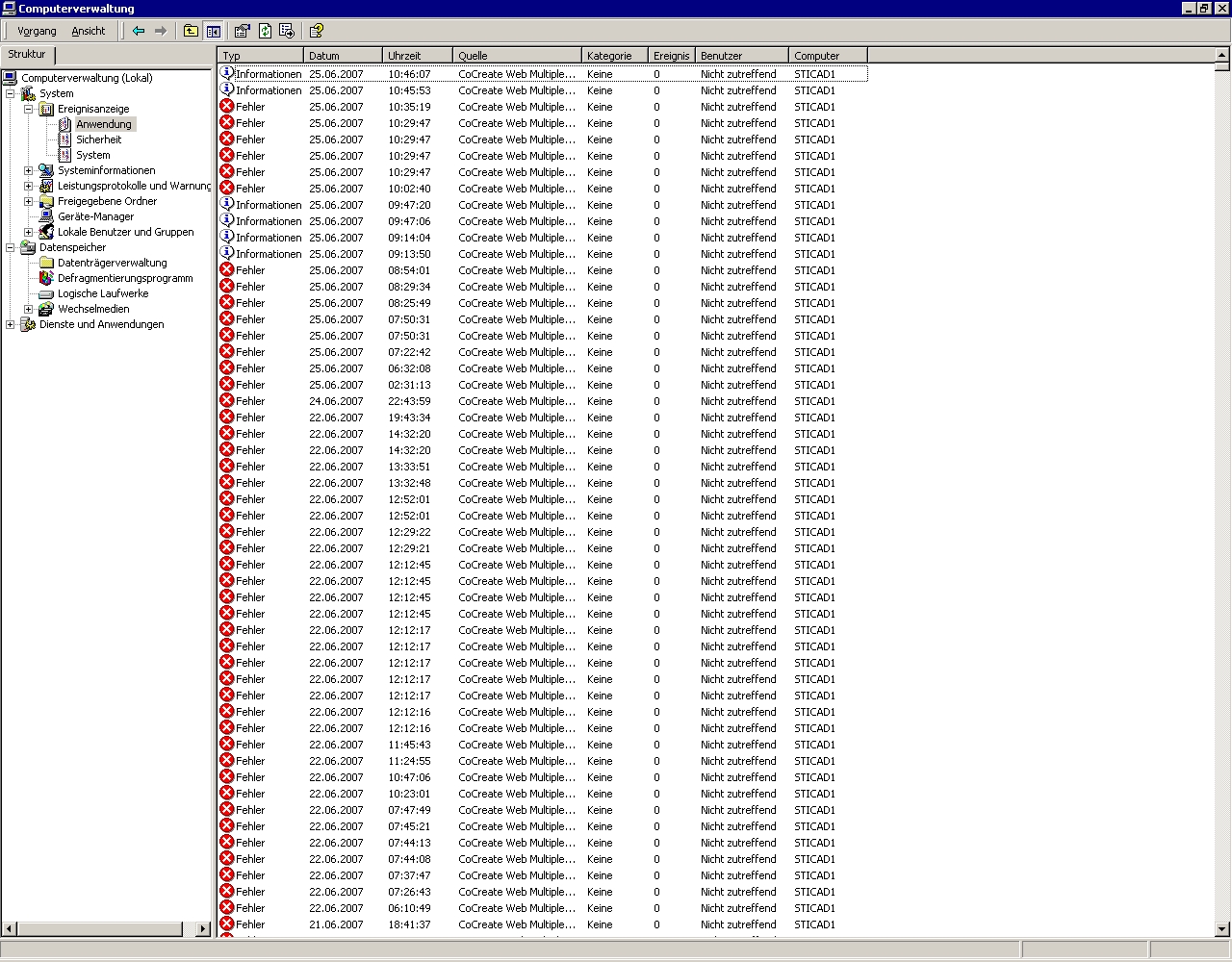The image size is (1232, 962).
Task: Click the Computer column header
Action: pos(828,56)
